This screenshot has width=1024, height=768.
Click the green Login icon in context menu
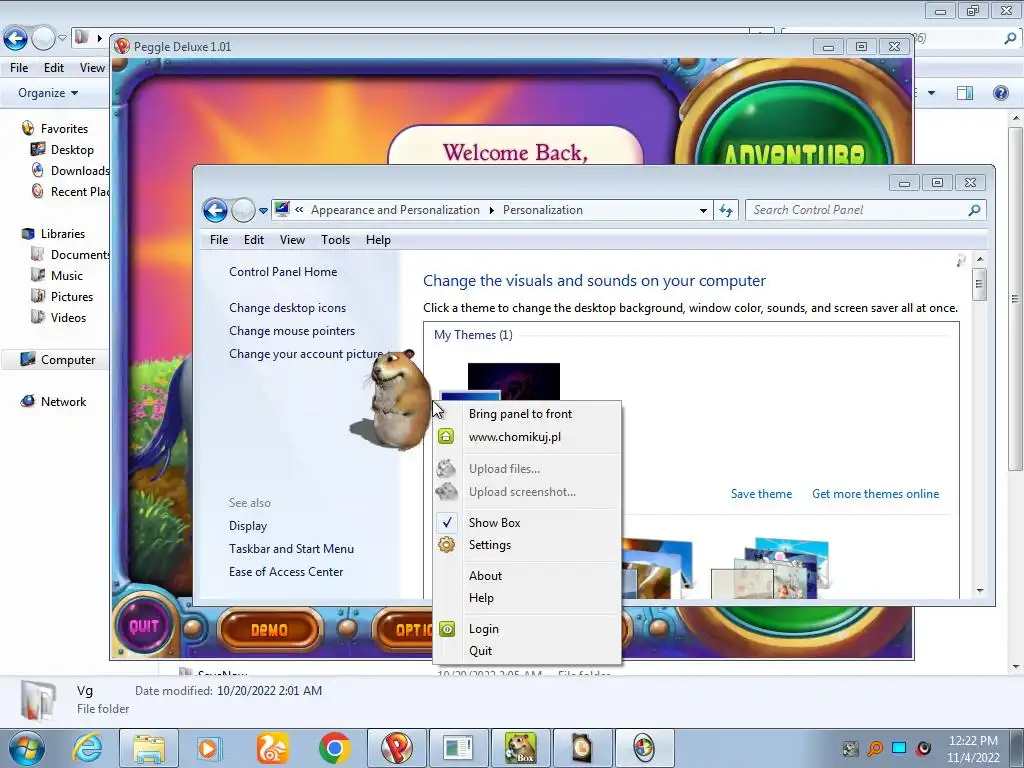pyautogui.click(x=447, y=629)
